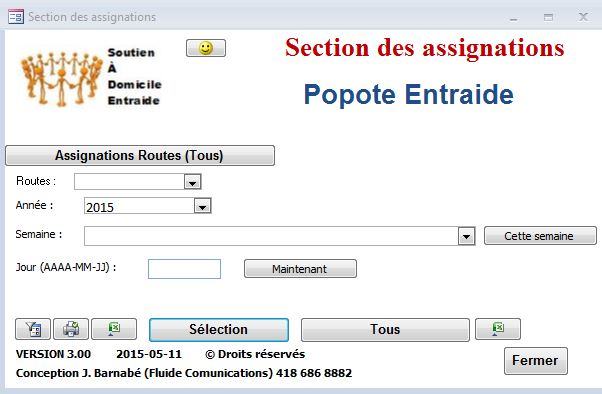The image size is (602, 394).
Task: Click the Sélection button
Action: [x=219, y=329]
